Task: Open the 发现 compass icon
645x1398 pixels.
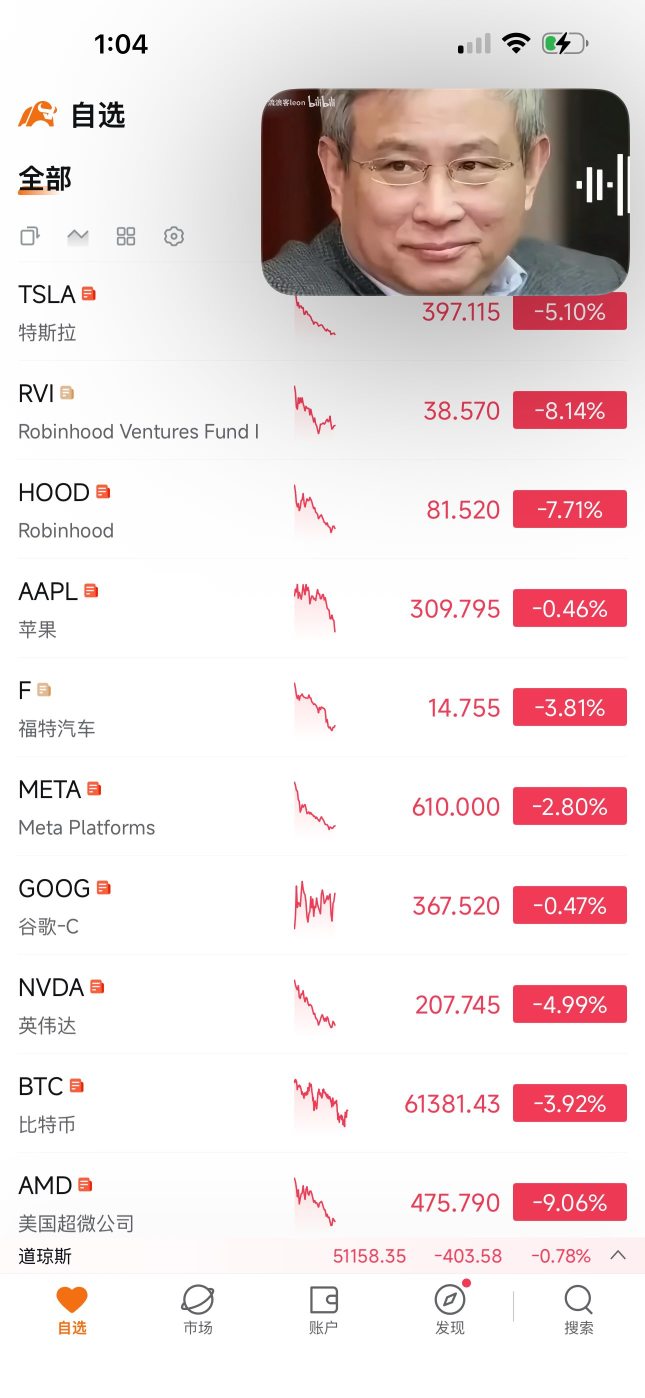Action: tap(450, 1311)
